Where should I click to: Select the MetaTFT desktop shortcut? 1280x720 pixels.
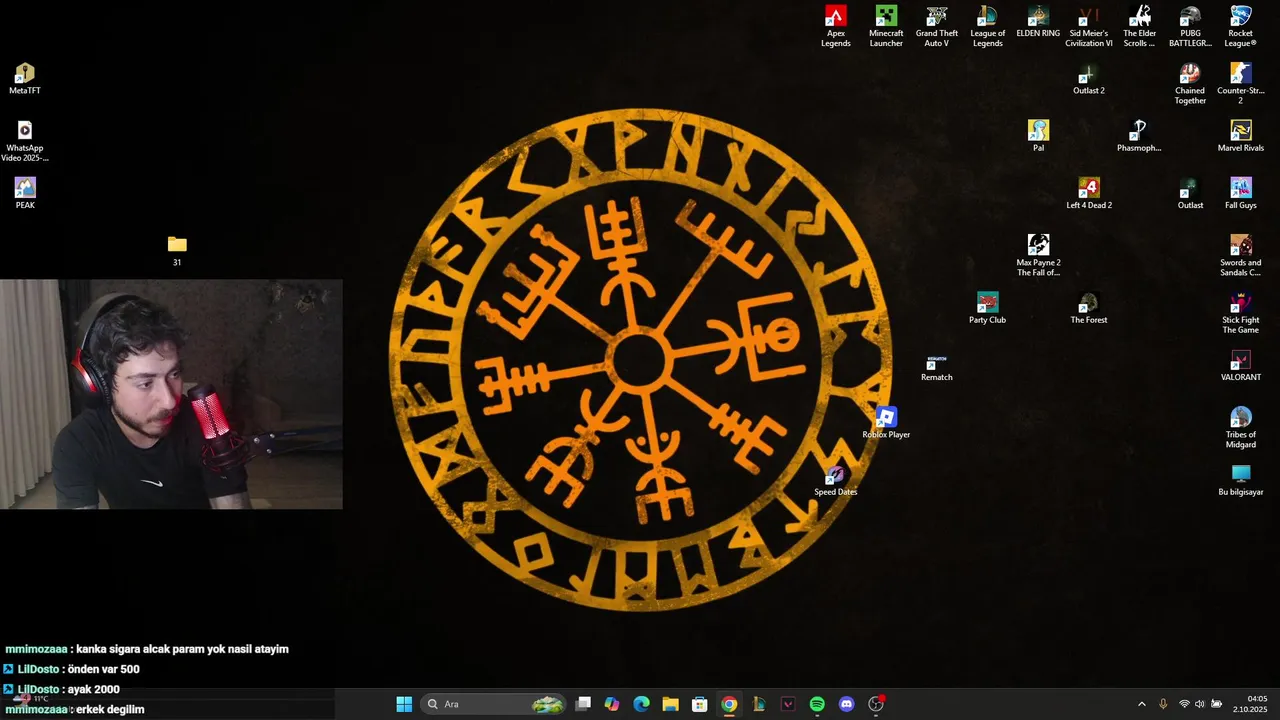[25, 80]
